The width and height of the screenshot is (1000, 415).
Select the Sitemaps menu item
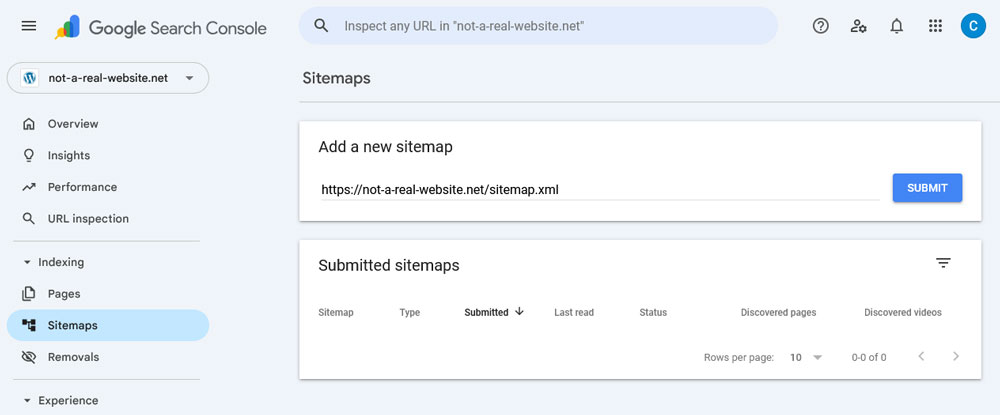(107, 325)
